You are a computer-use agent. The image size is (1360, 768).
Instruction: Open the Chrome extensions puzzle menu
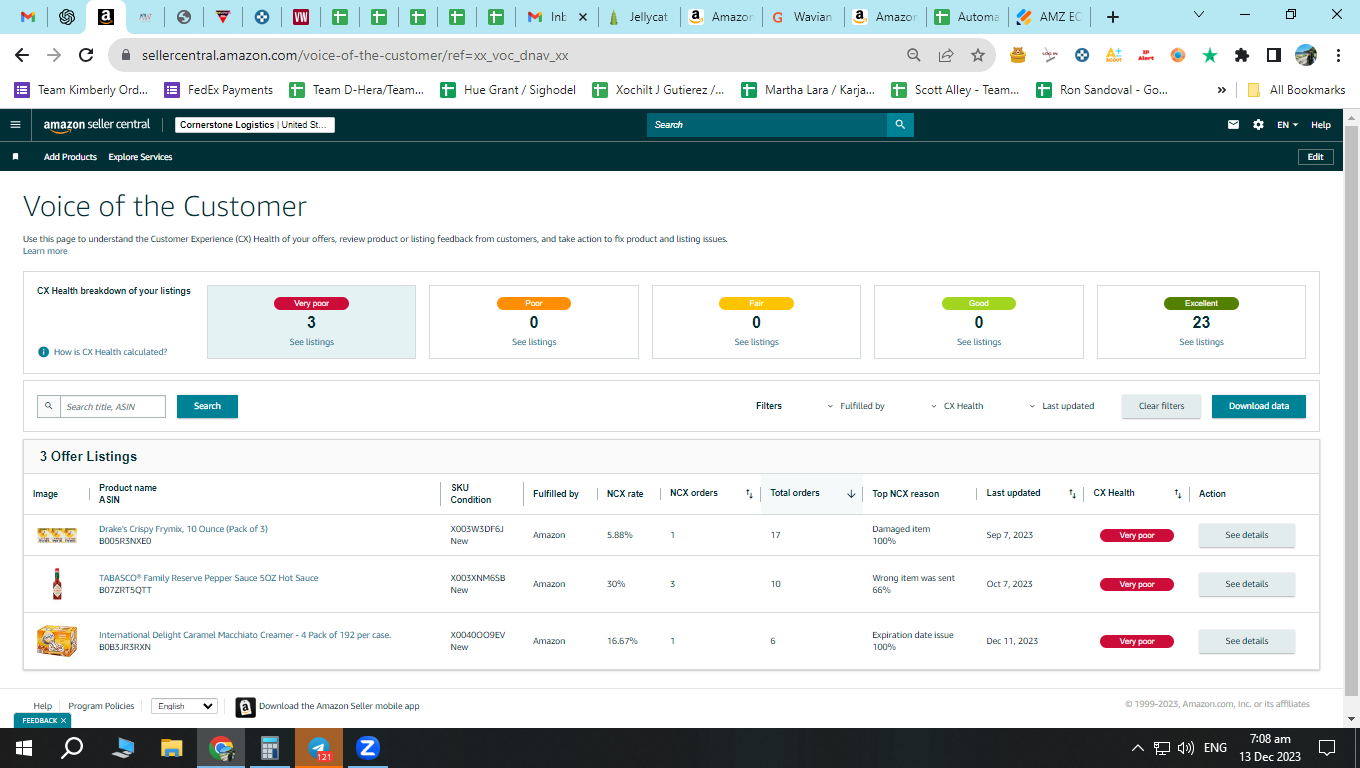point(1242,56)
